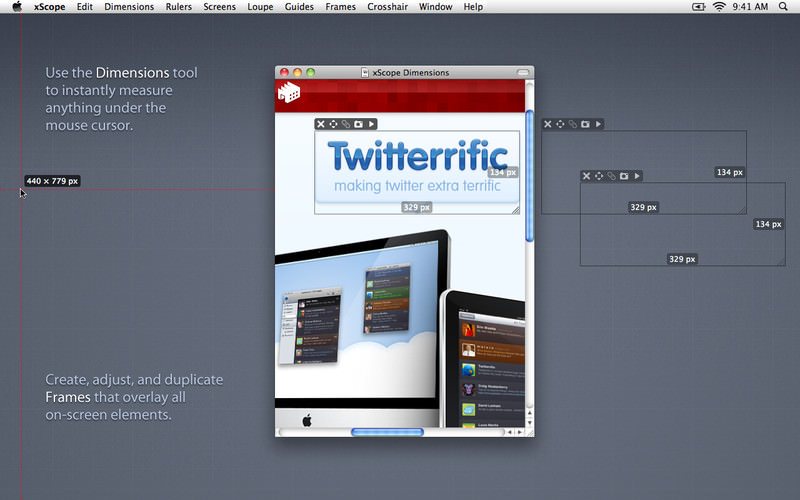Click the scroll up arrow in xScope Dimensions
800x500 pixels.
click(529, 413)
